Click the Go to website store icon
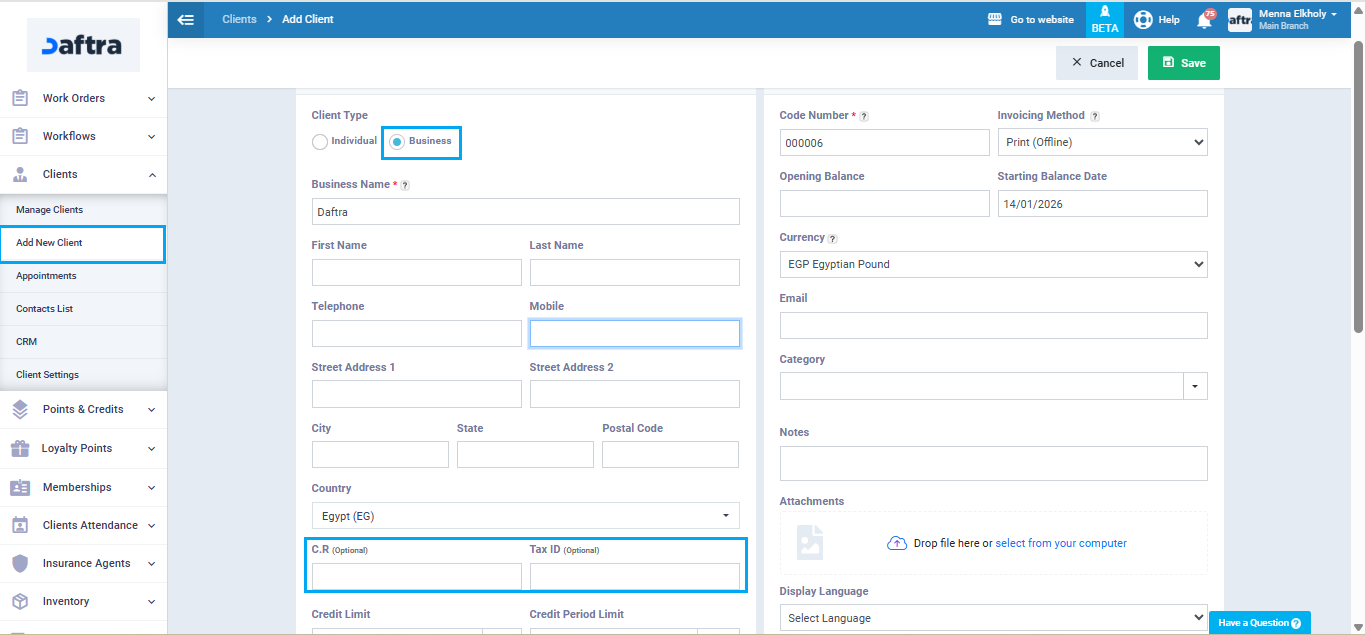The width and height of the screenshot is (1365, 635). coord(994,19)
